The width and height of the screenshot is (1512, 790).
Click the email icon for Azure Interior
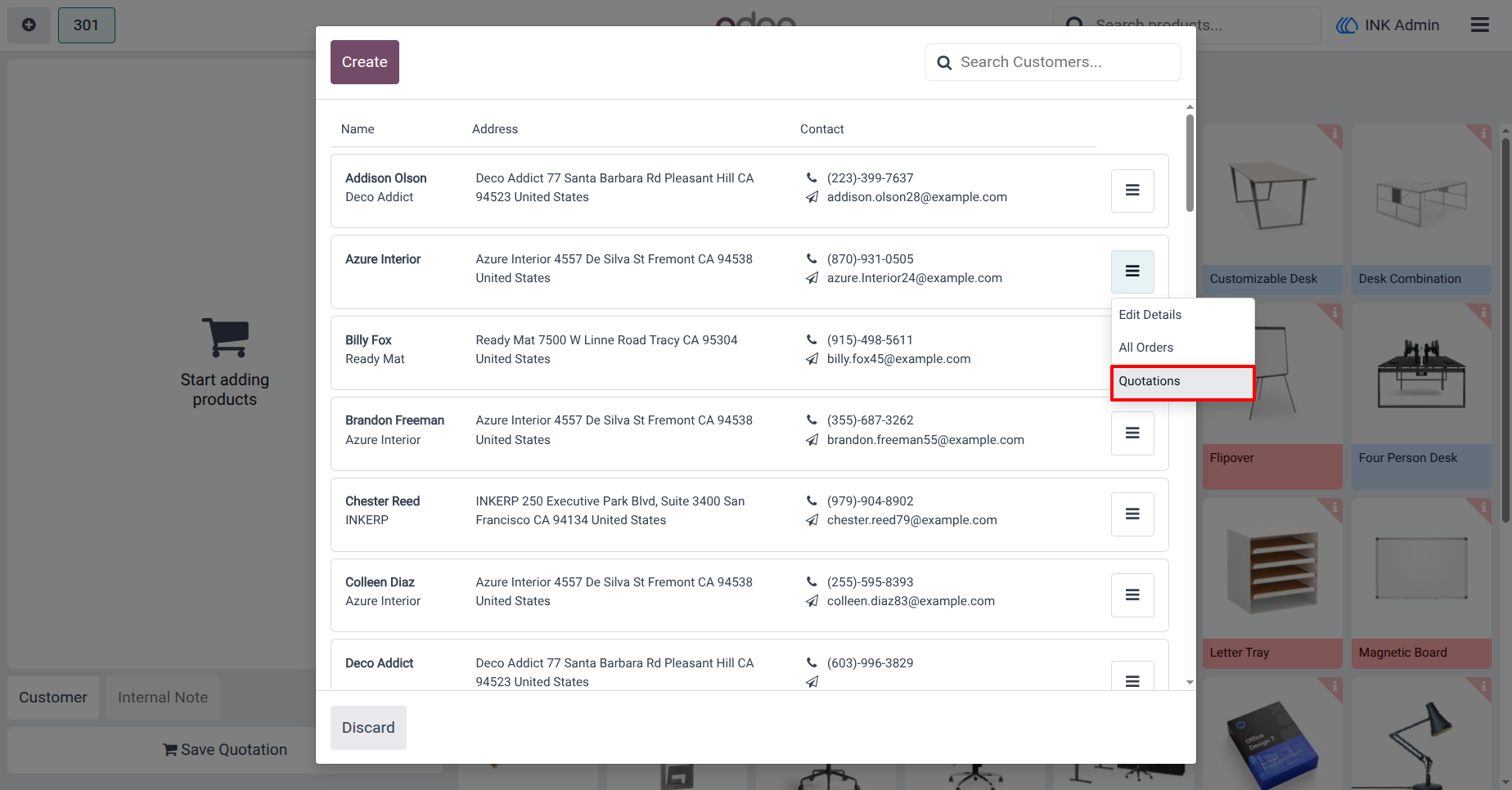812,278
